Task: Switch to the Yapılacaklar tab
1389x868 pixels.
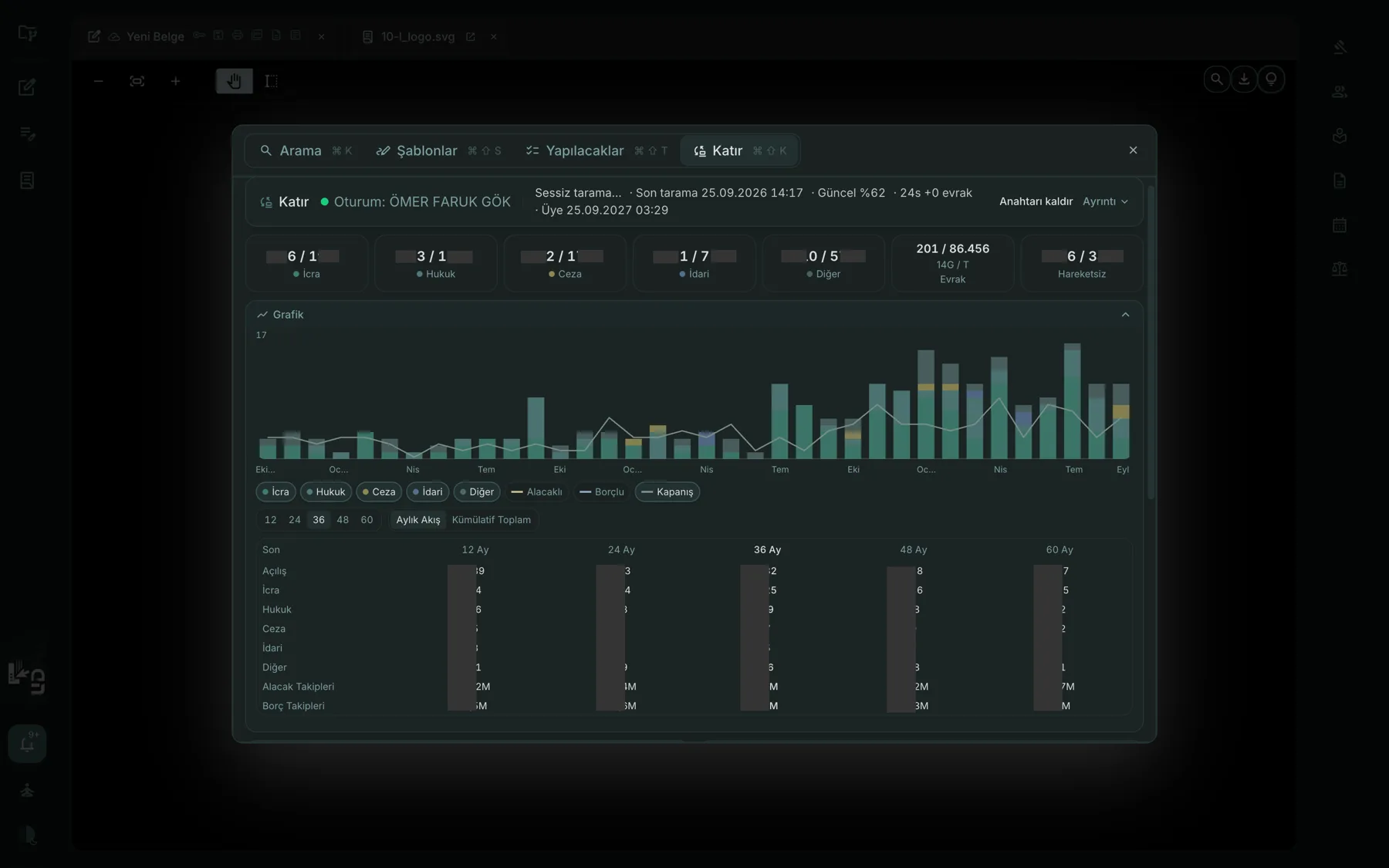Action: [596, 150]
